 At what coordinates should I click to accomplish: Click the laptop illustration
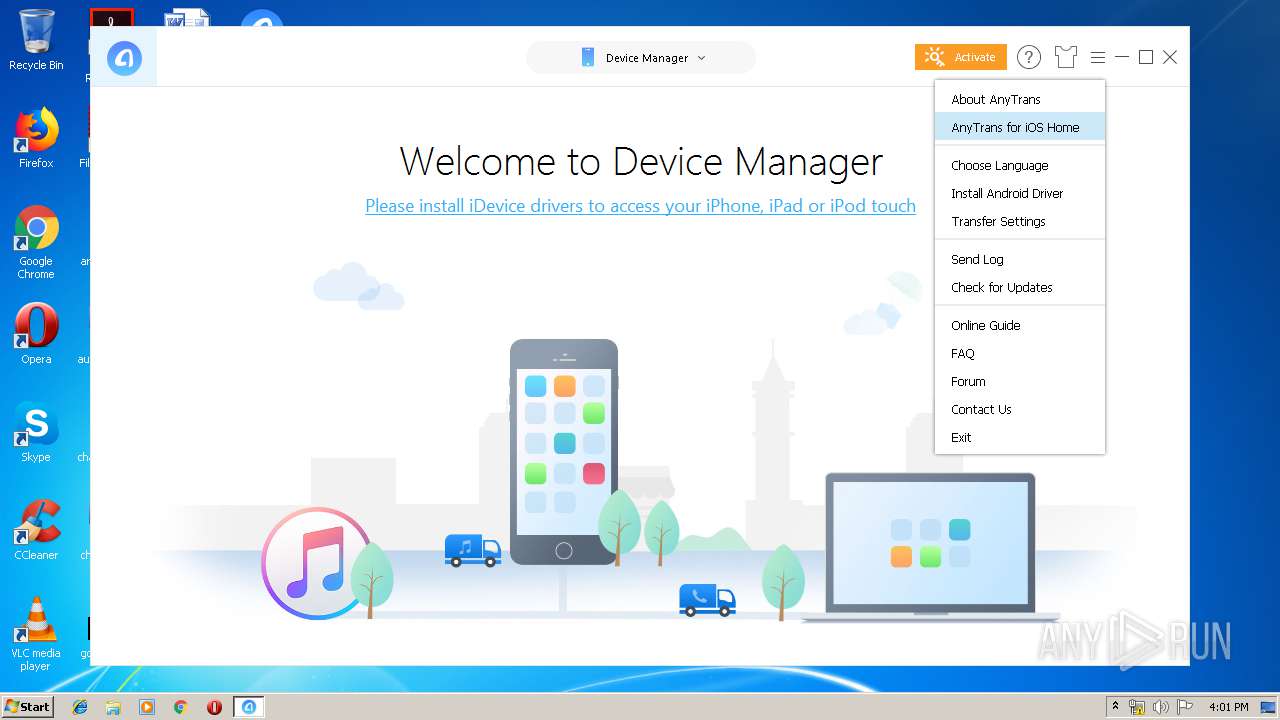pos(930,547)
